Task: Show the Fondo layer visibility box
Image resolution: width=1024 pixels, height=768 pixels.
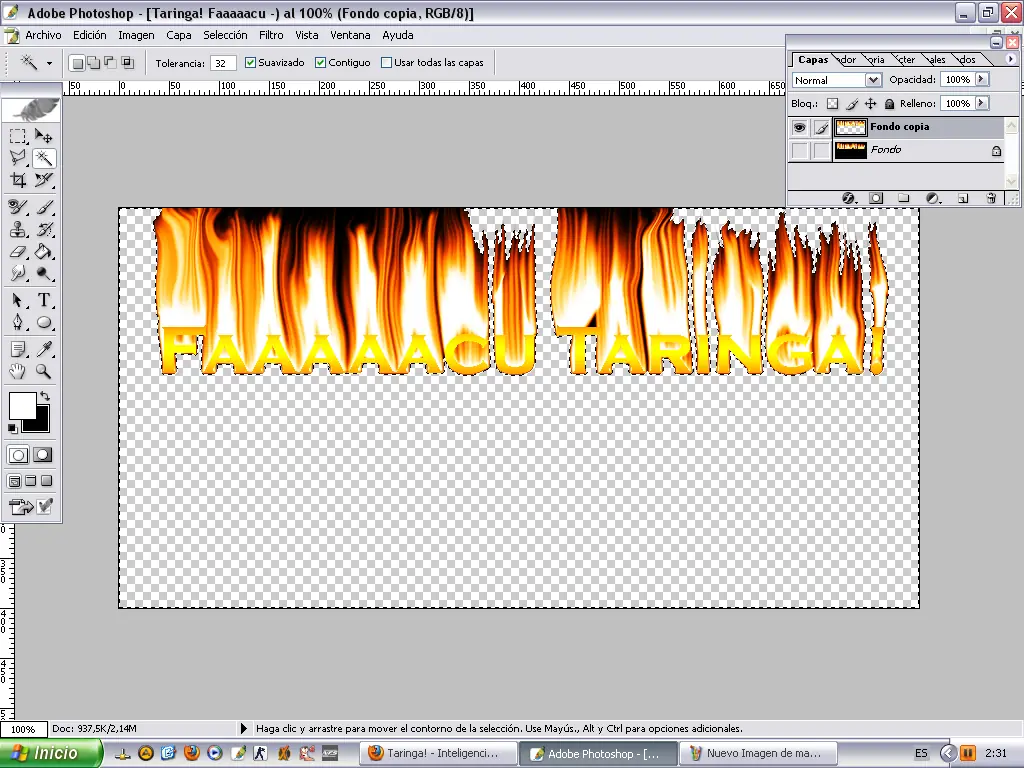Action: click(x=799, y=150)
